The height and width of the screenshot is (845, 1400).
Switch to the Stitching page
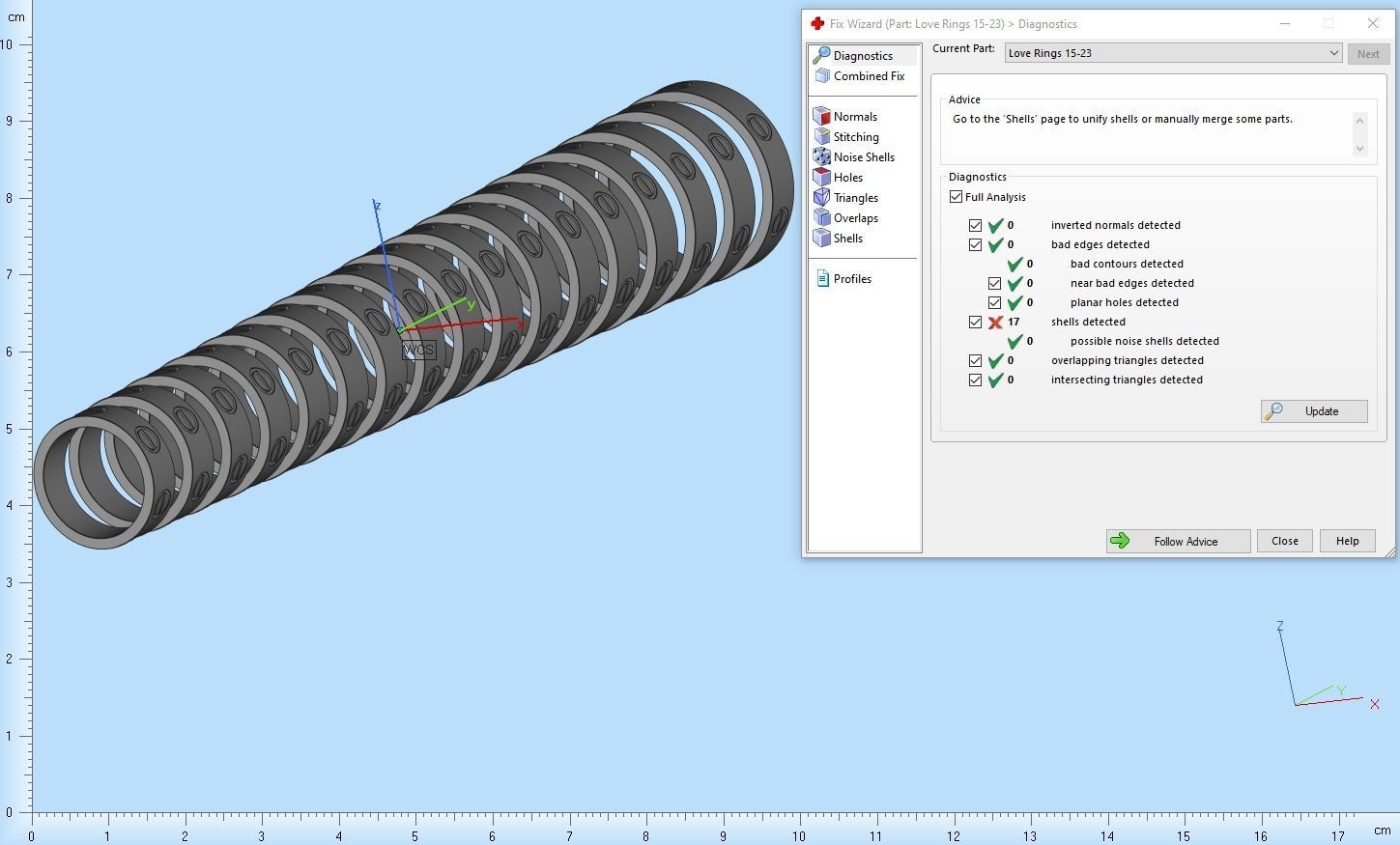[856, 137]
